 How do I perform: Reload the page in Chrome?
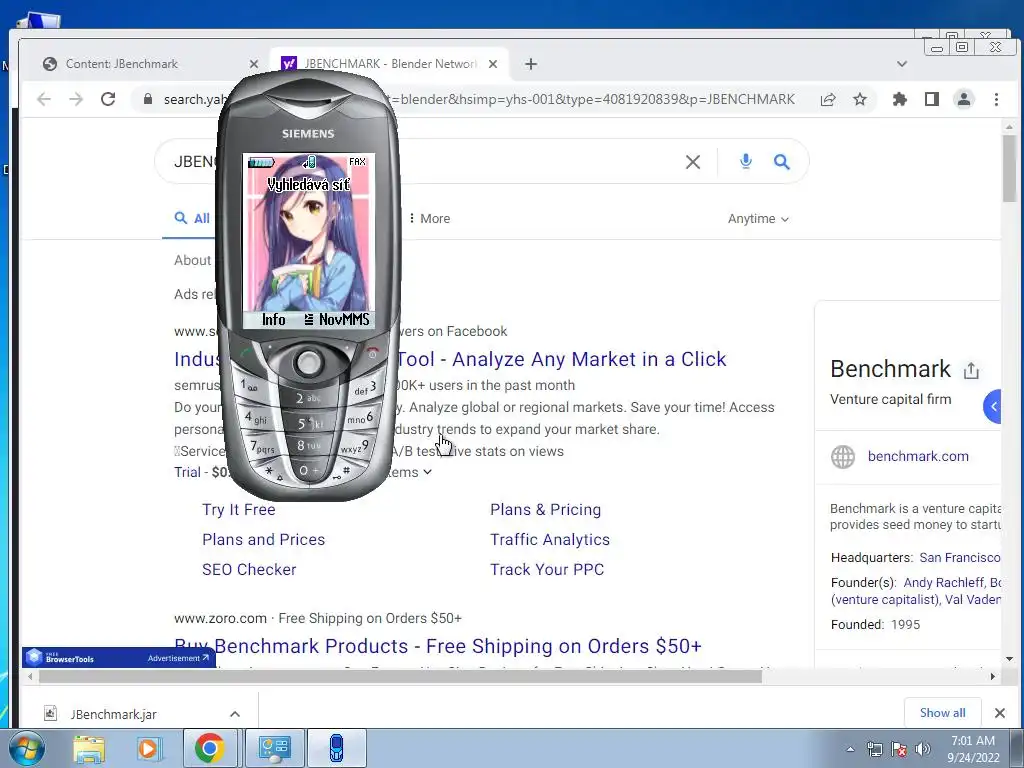(x=108, y=99)
